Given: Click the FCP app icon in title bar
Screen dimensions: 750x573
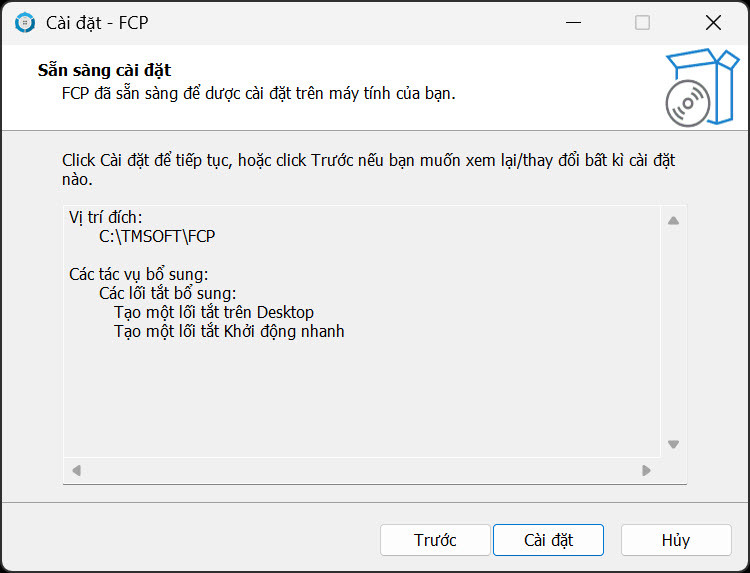Looking at the screenshot, I should point(25,22).
